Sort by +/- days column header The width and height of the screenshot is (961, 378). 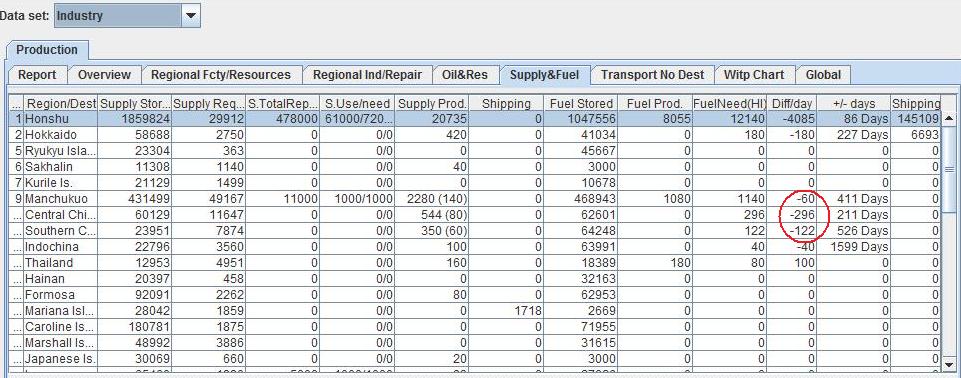pyautogui.click(x=854, y=104)
